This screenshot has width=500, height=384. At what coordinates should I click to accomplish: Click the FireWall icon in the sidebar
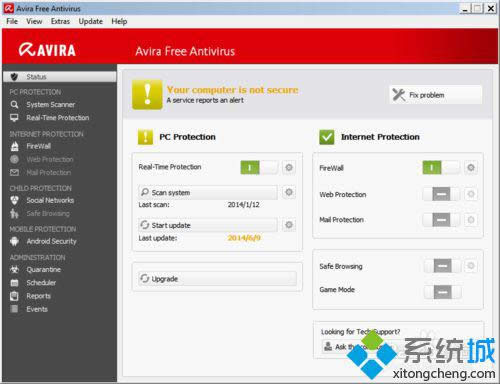[x=14, y=146]
